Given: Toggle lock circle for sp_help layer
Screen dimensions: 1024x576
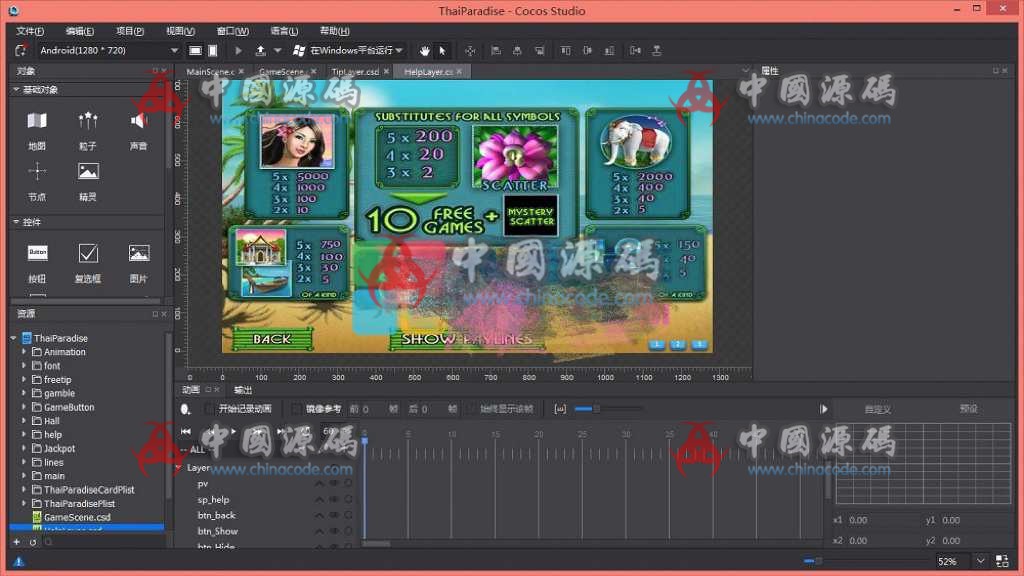Looking at the screenshot, I should pos(348,500).
